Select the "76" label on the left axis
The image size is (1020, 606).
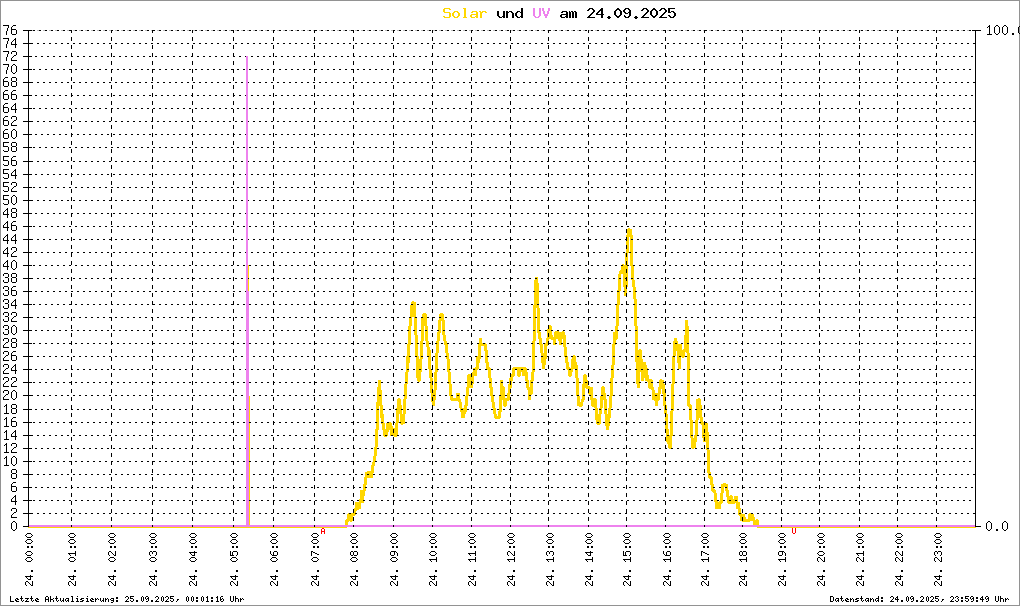pyautogui.click(x=10, y=30)
